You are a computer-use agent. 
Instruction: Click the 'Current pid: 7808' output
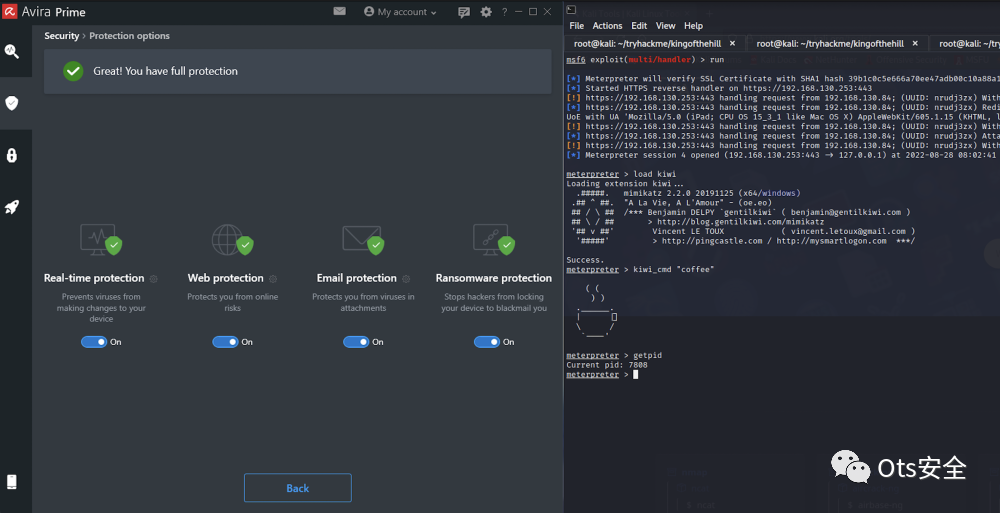click(x=607, y=366)
